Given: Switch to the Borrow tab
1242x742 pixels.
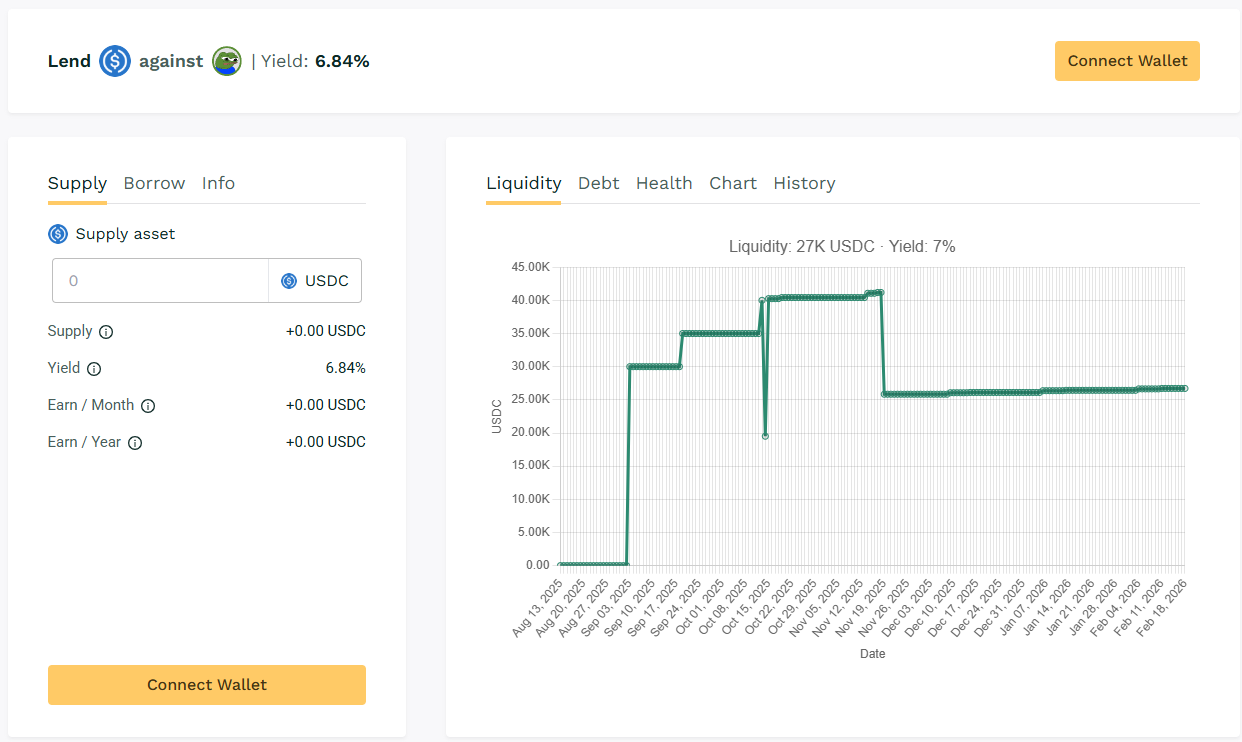Looking at the screenshot, I should [x=154, y=183].
